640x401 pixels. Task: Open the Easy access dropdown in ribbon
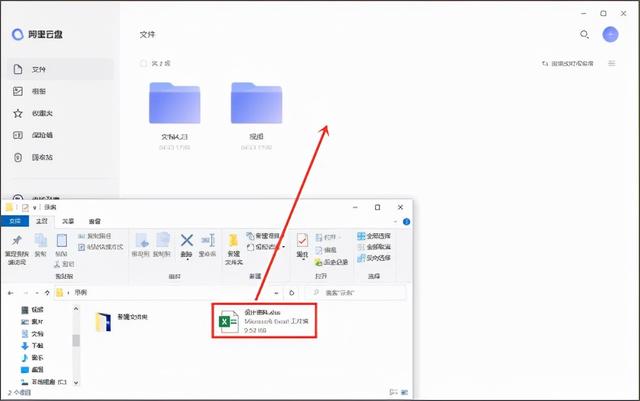(x=266, y=247)
